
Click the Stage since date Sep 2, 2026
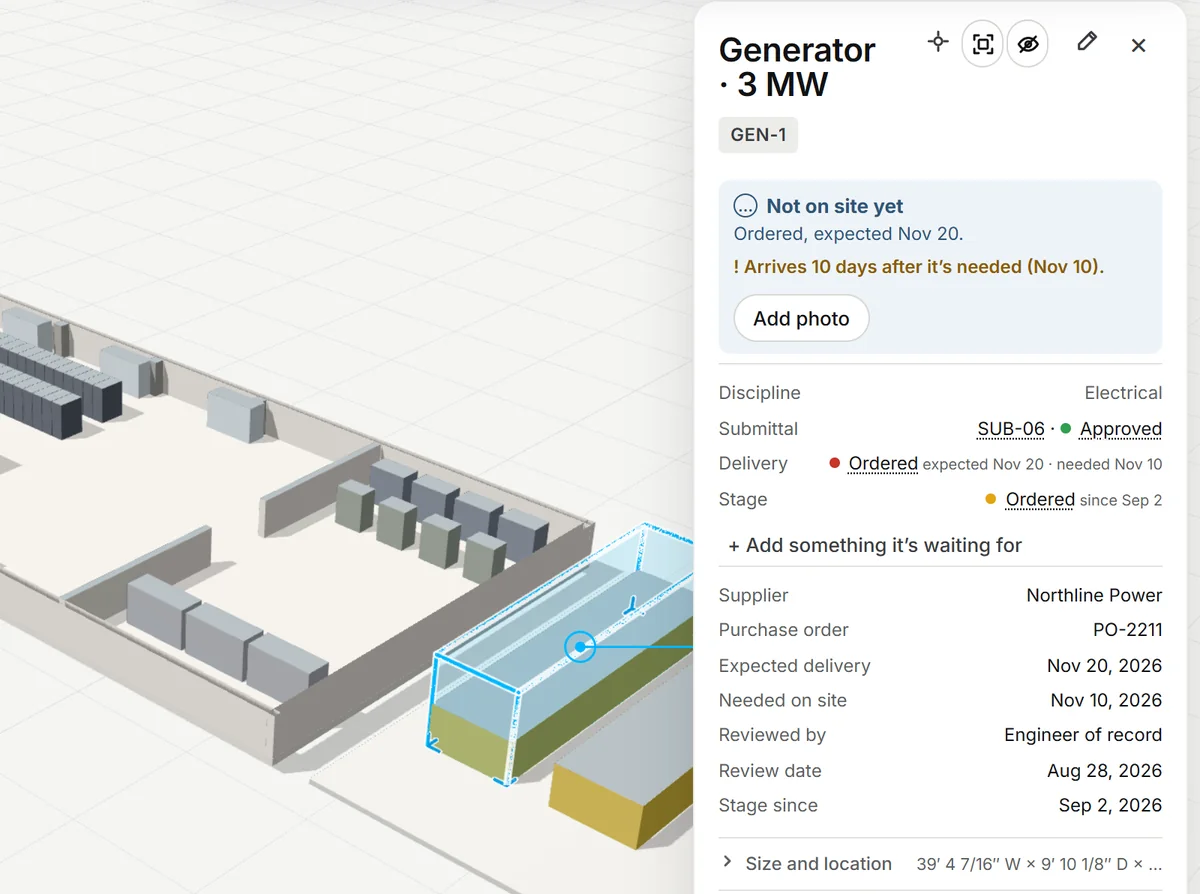[x=1110, y=805]
